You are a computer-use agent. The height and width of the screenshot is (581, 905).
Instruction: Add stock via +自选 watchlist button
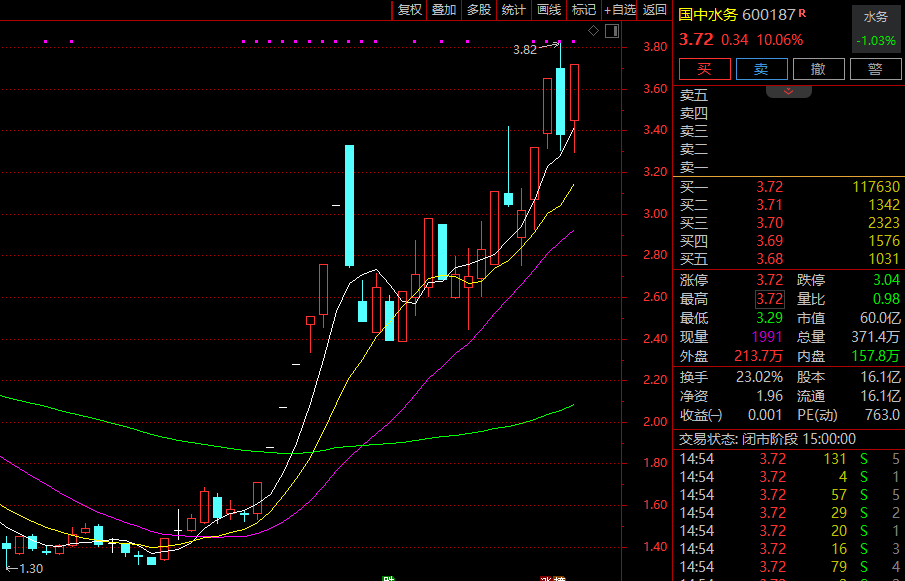620,10
